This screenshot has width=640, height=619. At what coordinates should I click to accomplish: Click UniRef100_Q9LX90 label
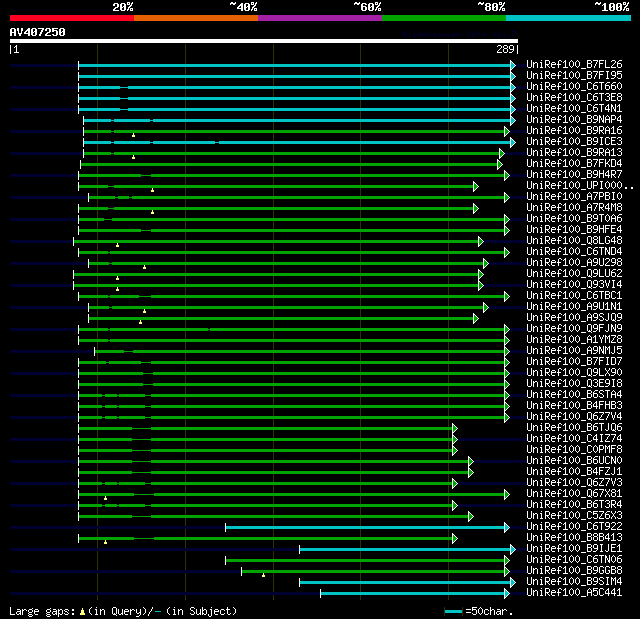click(x=574, y=373)
